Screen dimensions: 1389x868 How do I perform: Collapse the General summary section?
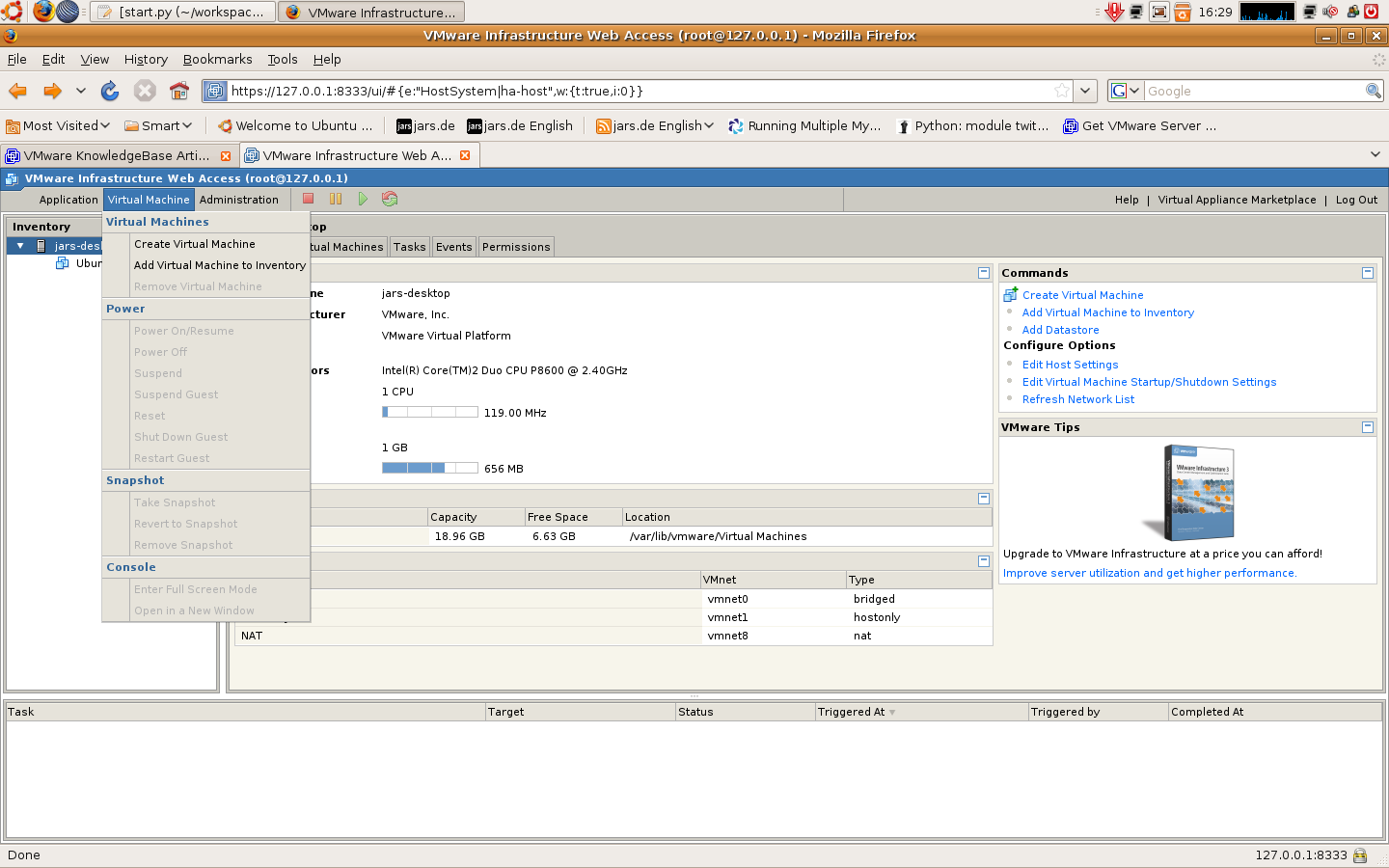[984, 273]
